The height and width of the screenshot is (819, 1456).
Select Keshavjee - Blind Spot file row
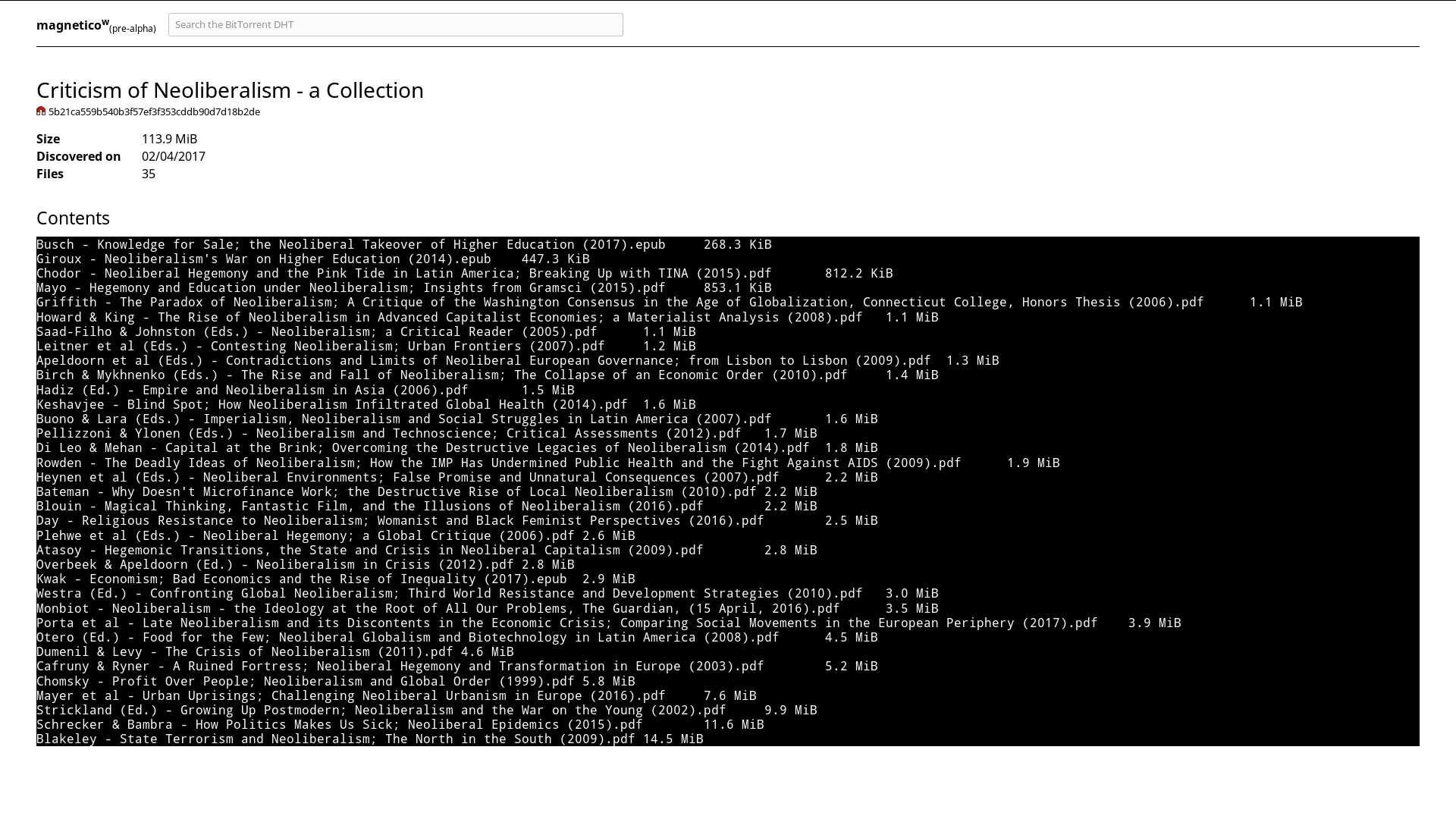(x=366, y=404)
